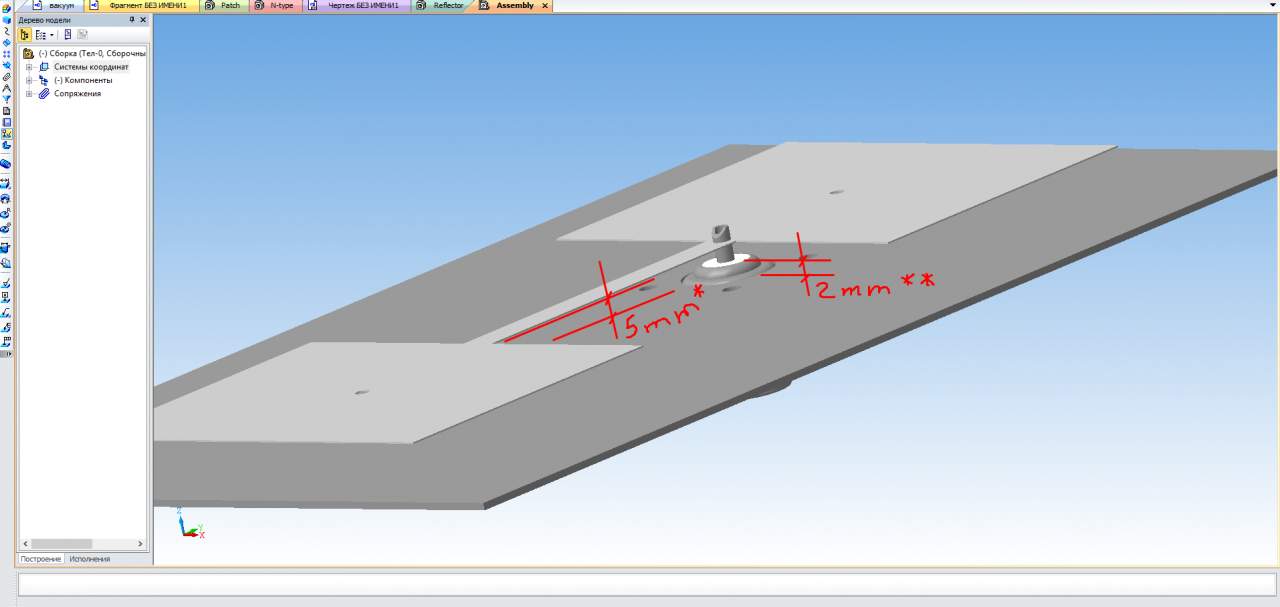
Task: Open mates panel paperclip icon in left toolbar
Action: pos(6,76)
